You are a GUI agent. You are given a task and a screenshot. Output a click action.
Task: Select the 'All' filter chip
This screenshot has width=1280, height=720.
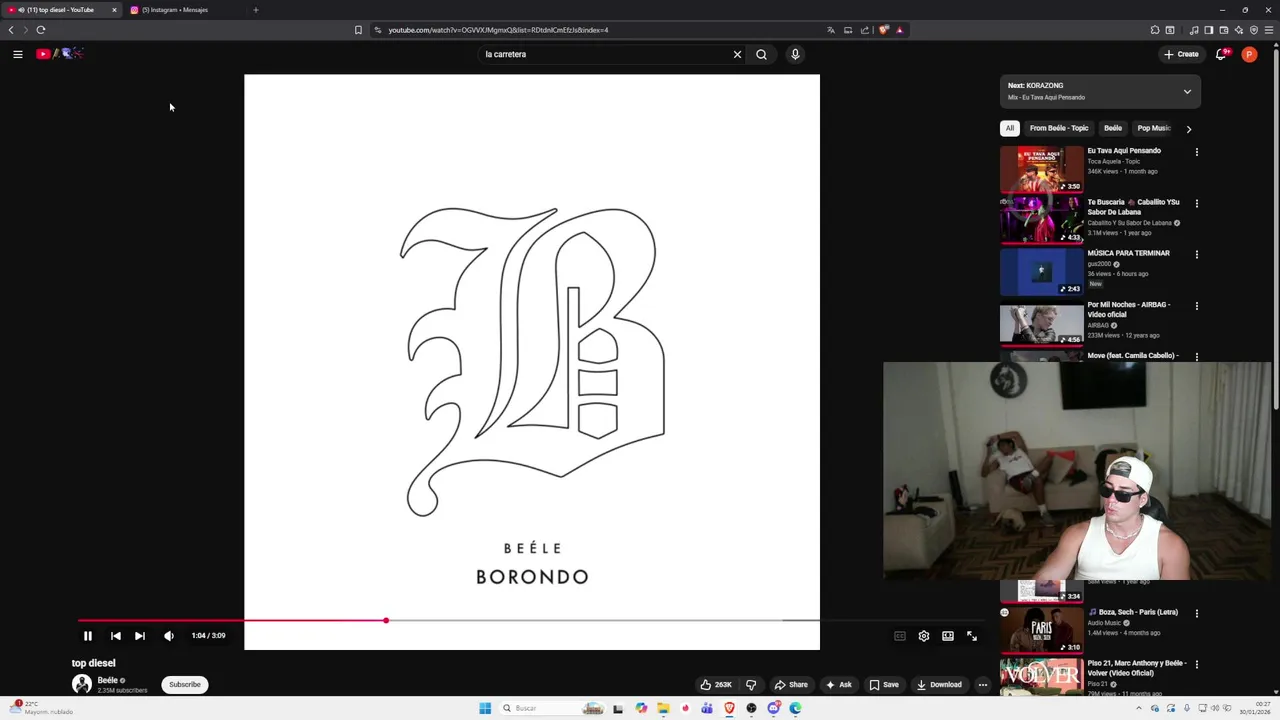(1010, 128)
